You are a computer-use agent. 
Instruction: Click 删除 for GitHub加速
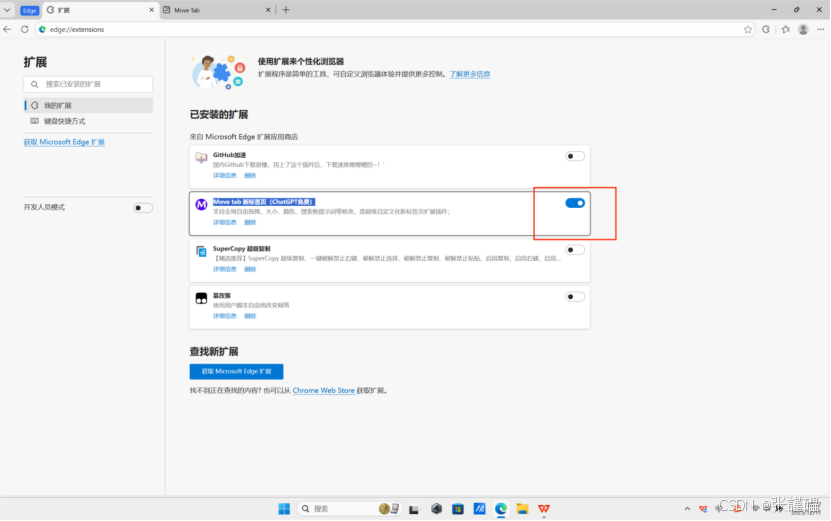(x=250, y=175)
